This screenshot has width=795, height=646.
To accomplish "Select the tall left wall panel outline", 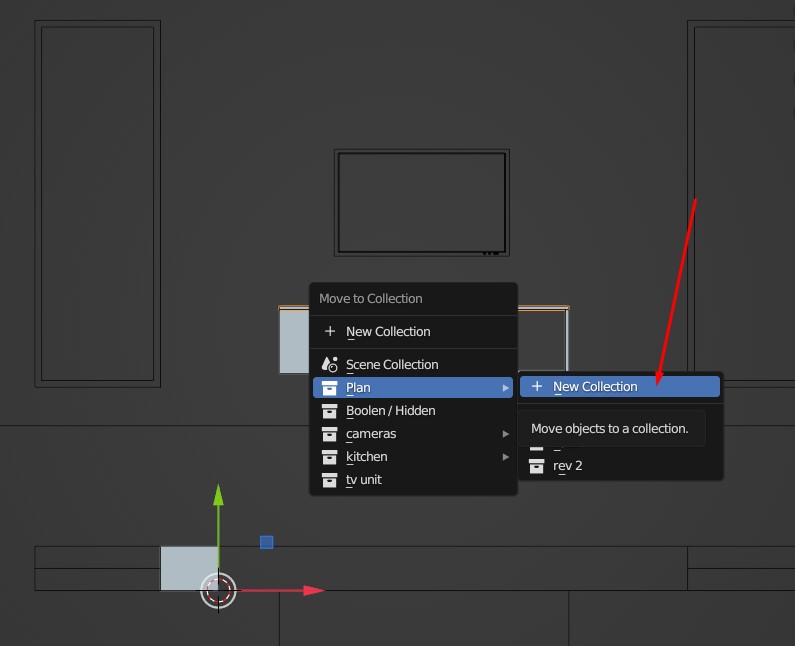I will click(x=97, y=204).
